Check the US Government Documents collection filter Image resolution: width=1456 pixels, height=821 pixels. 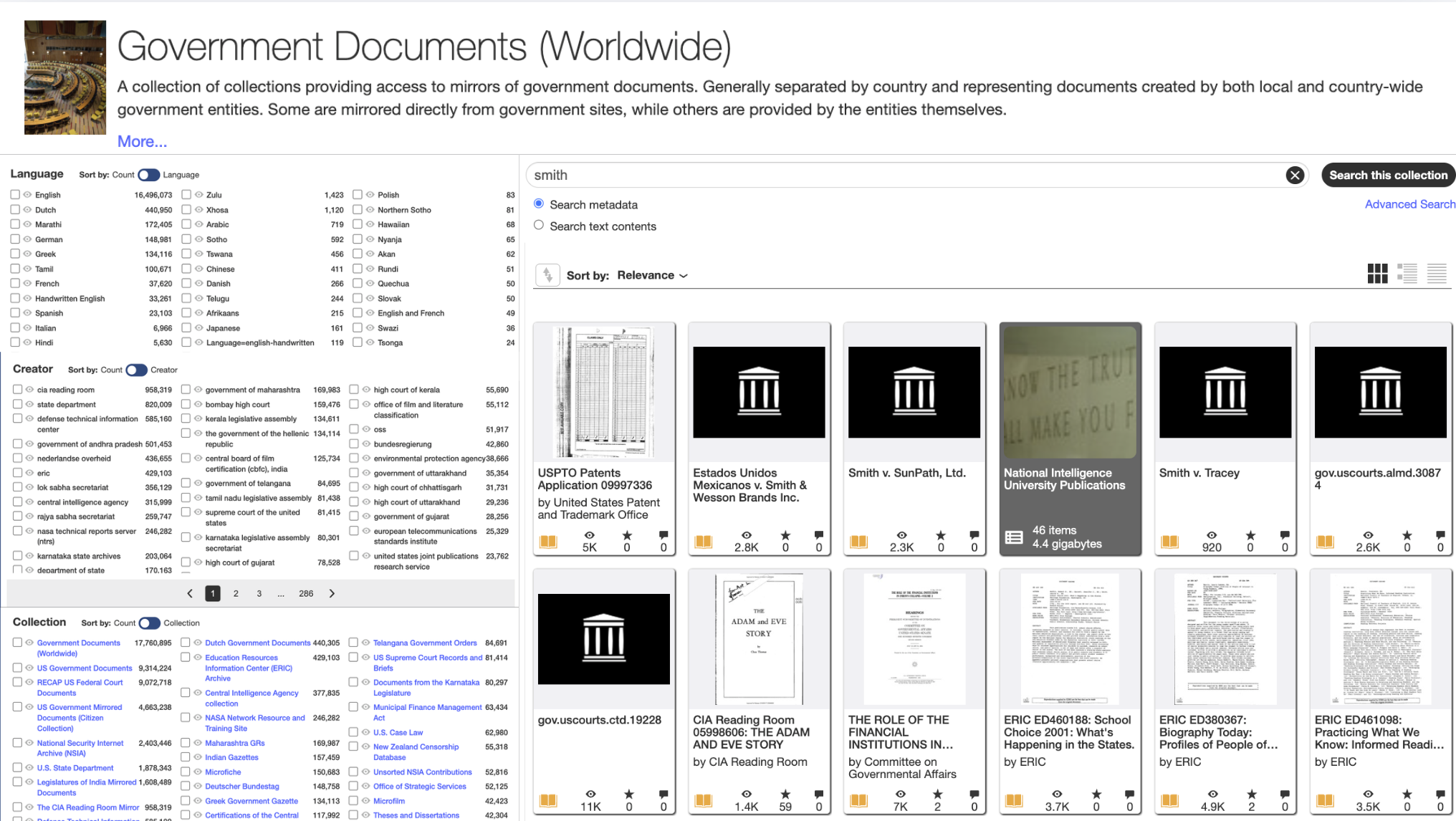click(17, 667)
